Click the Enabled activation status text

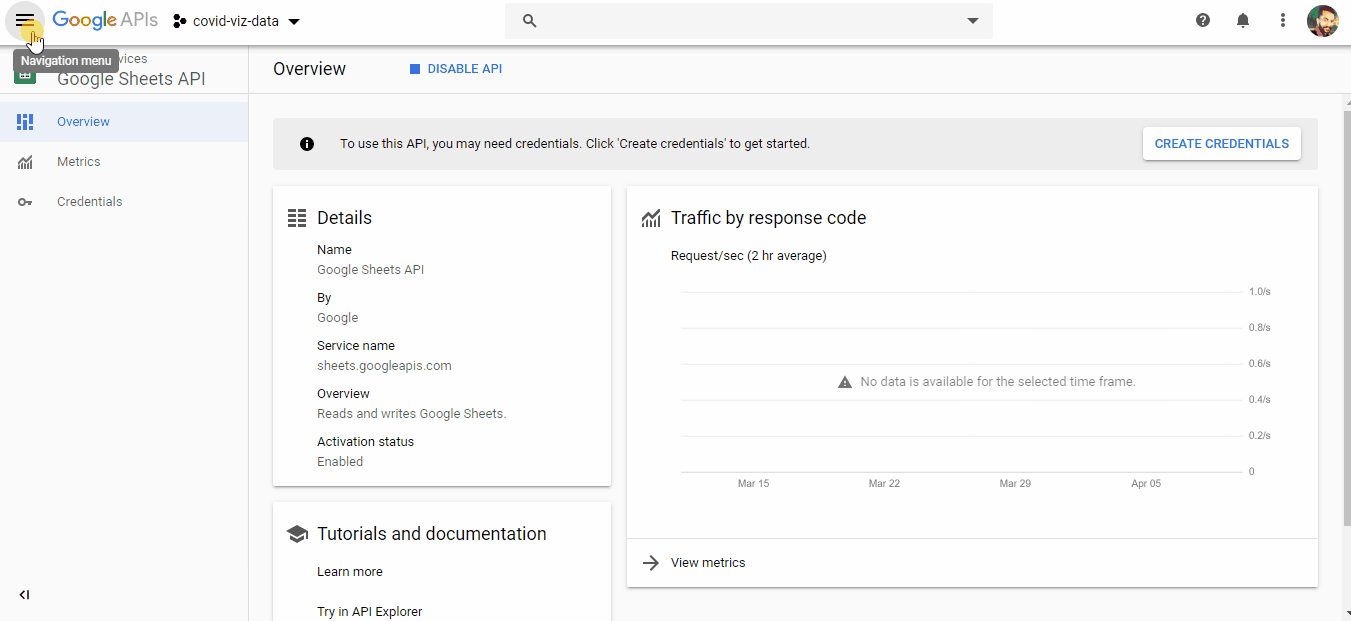(340, 462)
